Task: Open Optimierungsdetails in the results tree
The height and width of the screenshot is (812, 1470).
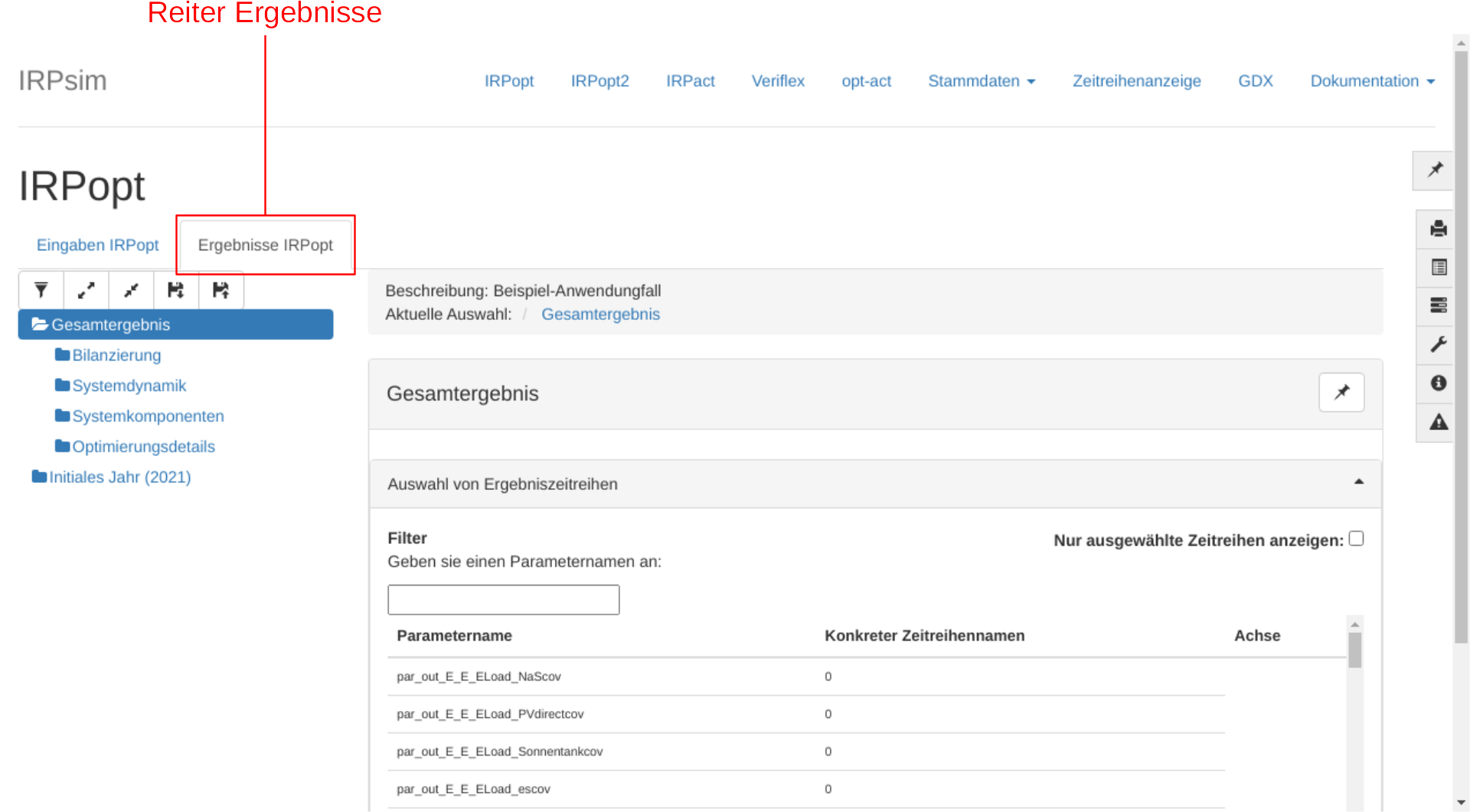Action: [143, 447]
